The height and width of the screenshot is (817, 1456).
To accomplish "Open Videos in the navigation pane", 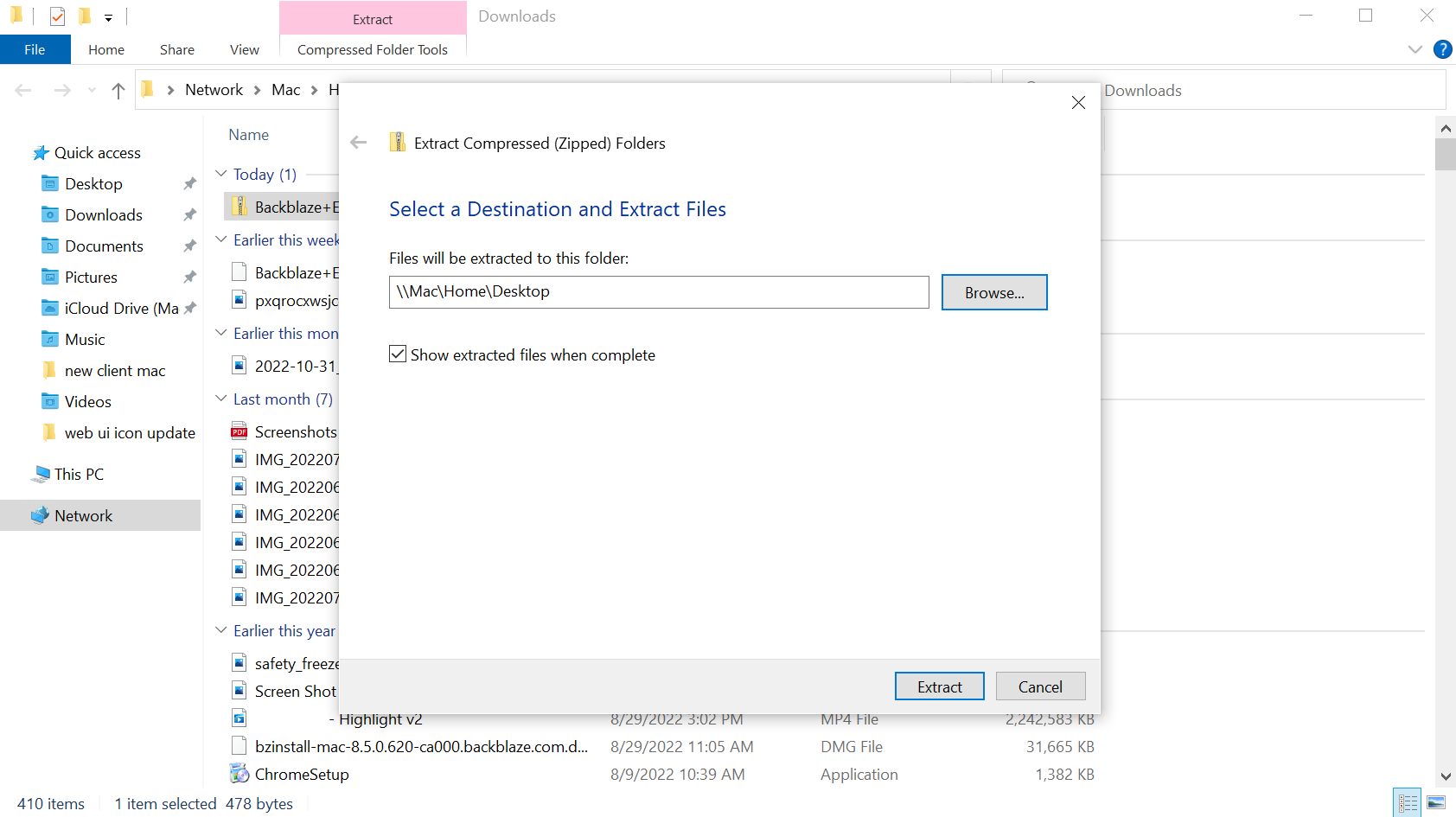I will tap(87, 402).
